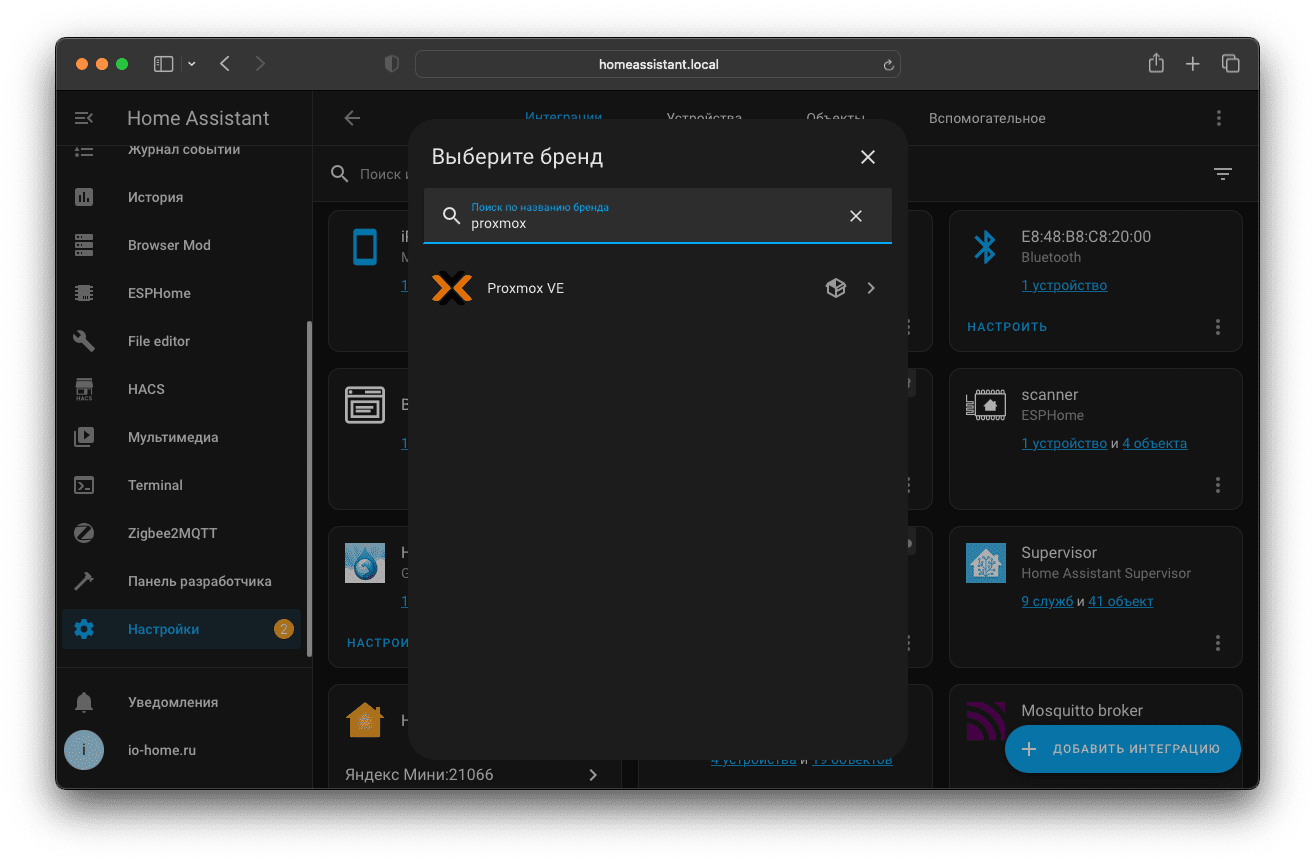This screenshot has height=863, width=1315.
Task: Clear the proxmox search text
Action: coord(855,216)
